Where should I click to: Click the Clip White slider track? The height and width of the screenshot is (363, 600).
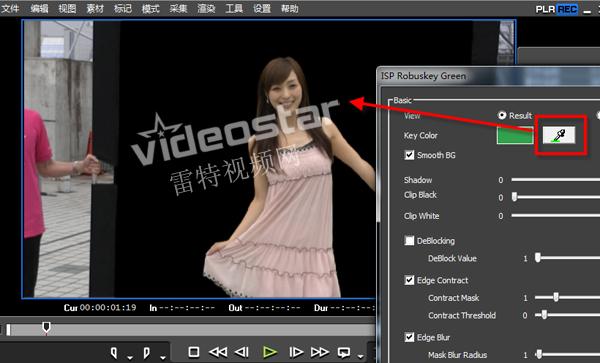[556, 215]
